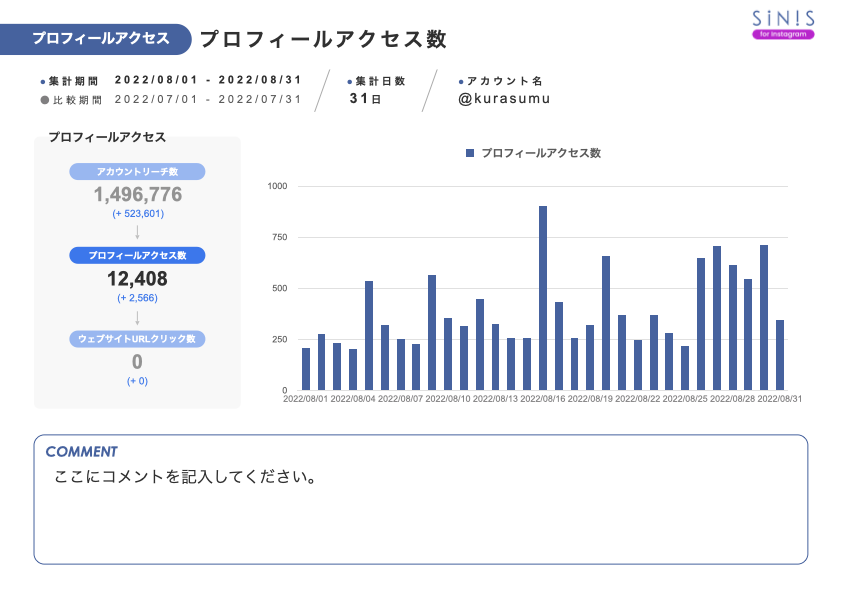Click the 比較期間 bullet indicator

tap(42, 97)
